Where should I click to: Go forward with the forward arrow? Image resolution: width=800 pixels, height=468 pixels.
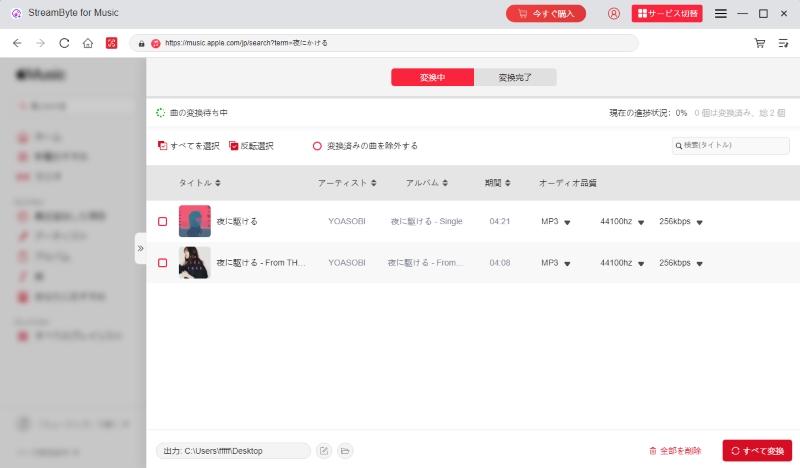tap(41, 43)
